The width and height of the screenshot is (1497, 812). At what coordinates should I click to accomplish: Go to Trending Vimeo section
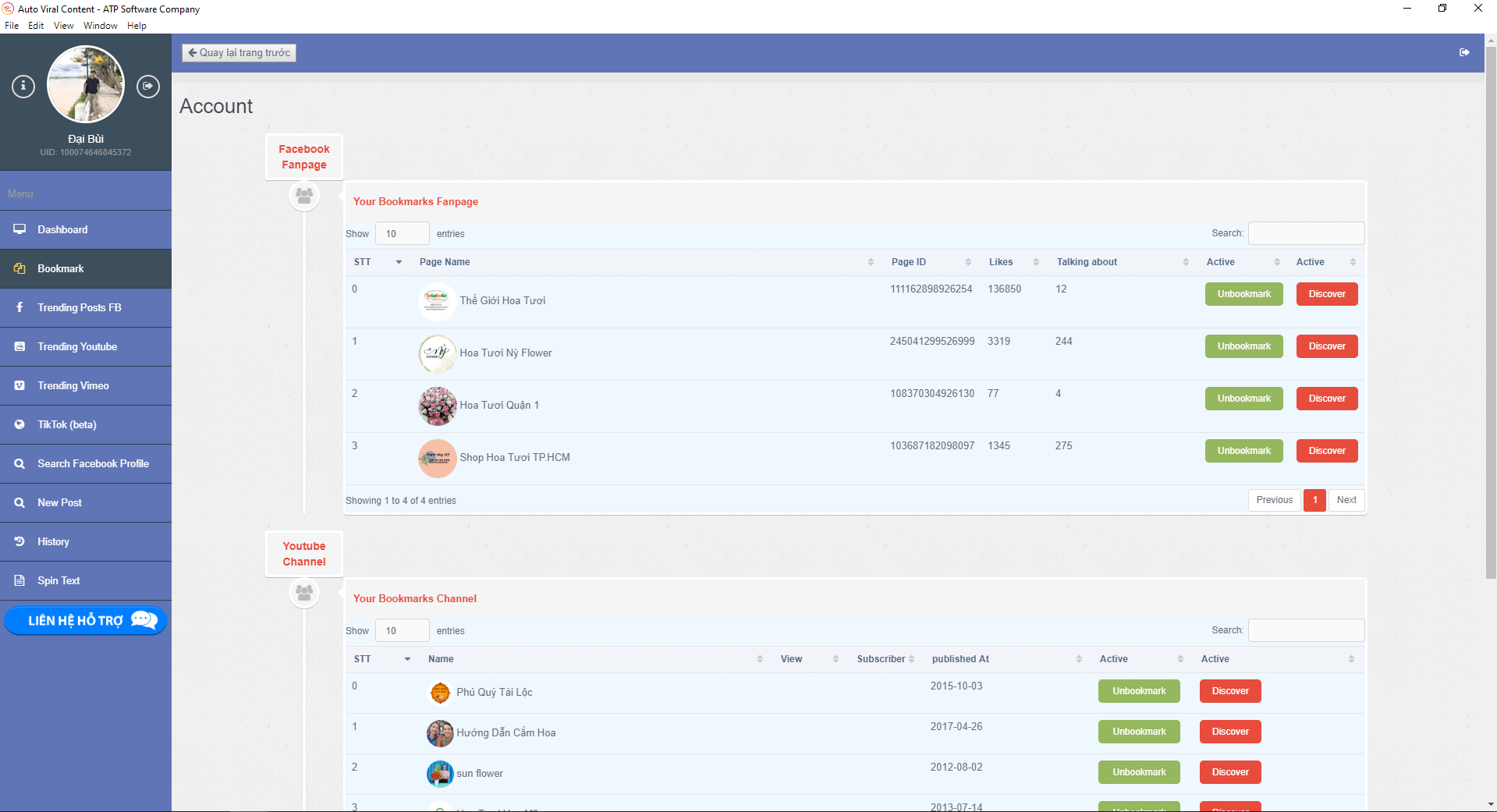pyautogui.click(x=73, y=385)
